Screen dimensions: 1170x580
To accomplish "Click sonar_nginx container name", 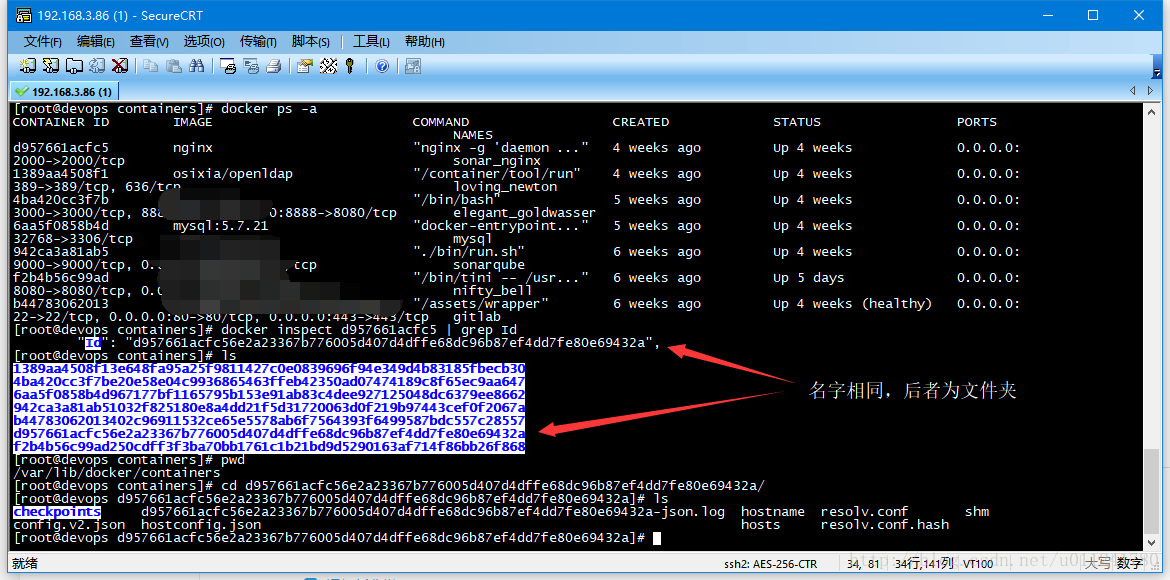I will (497, 160).
